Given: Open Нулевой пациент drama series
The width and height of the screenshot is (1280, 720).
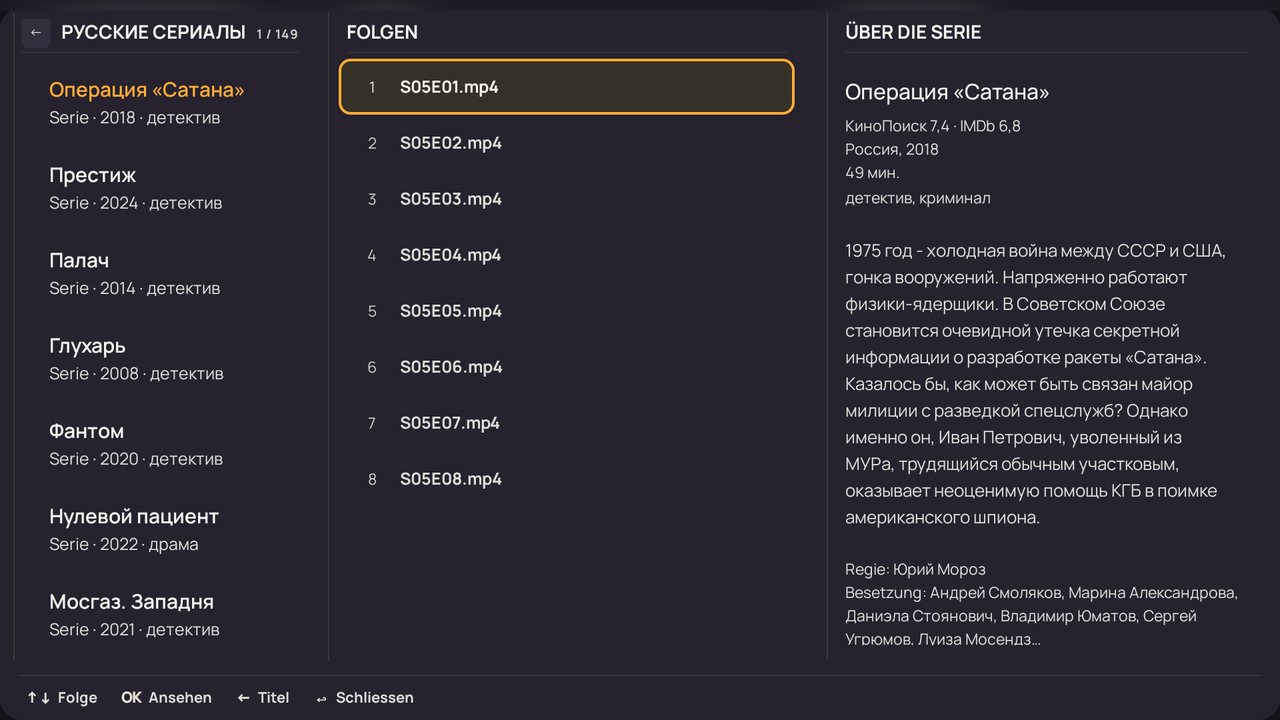Looking at the screenshot, I should click(171, 529).
